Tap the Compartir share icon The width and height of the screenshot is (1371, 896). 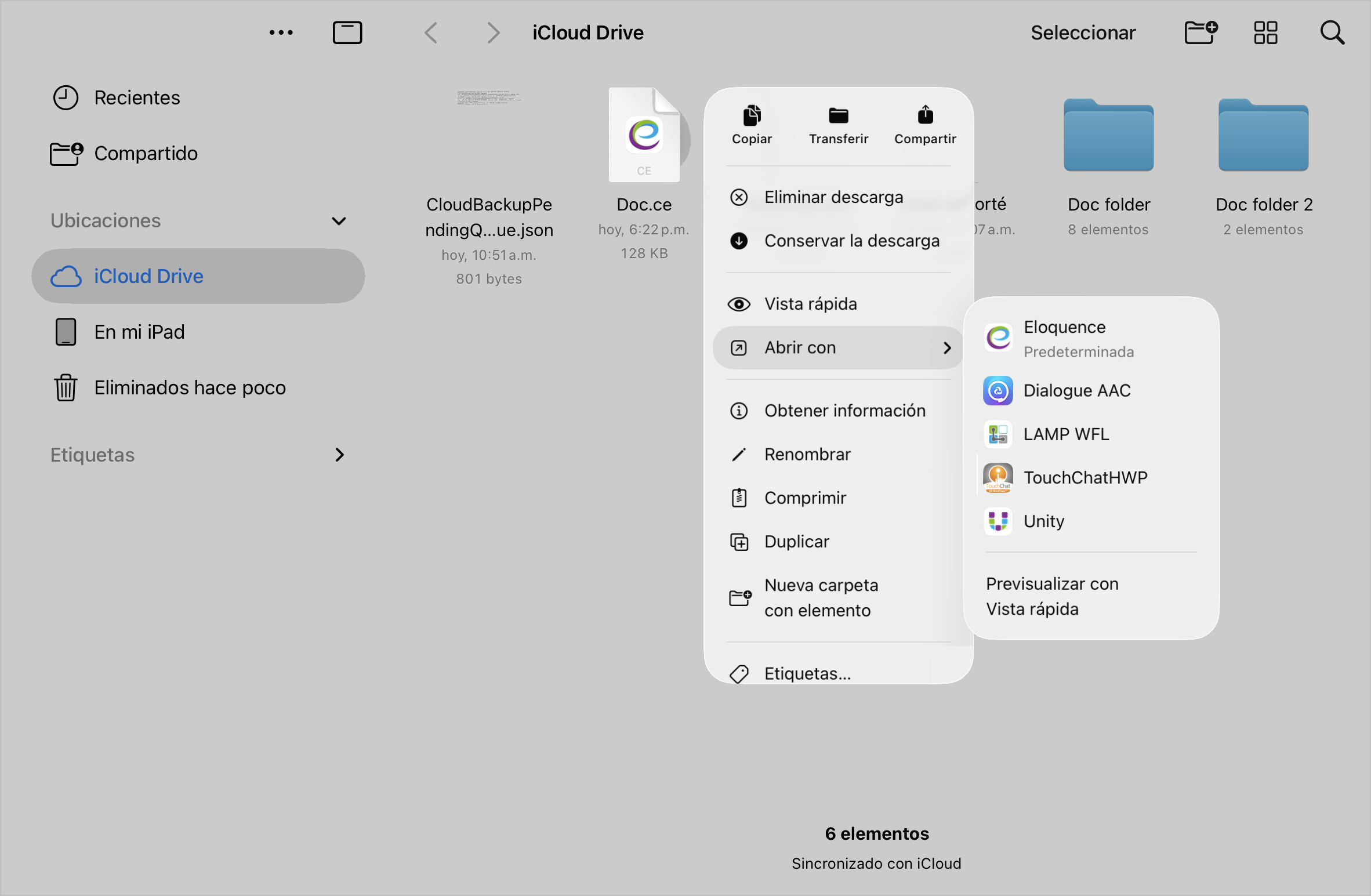coord(925,116)
